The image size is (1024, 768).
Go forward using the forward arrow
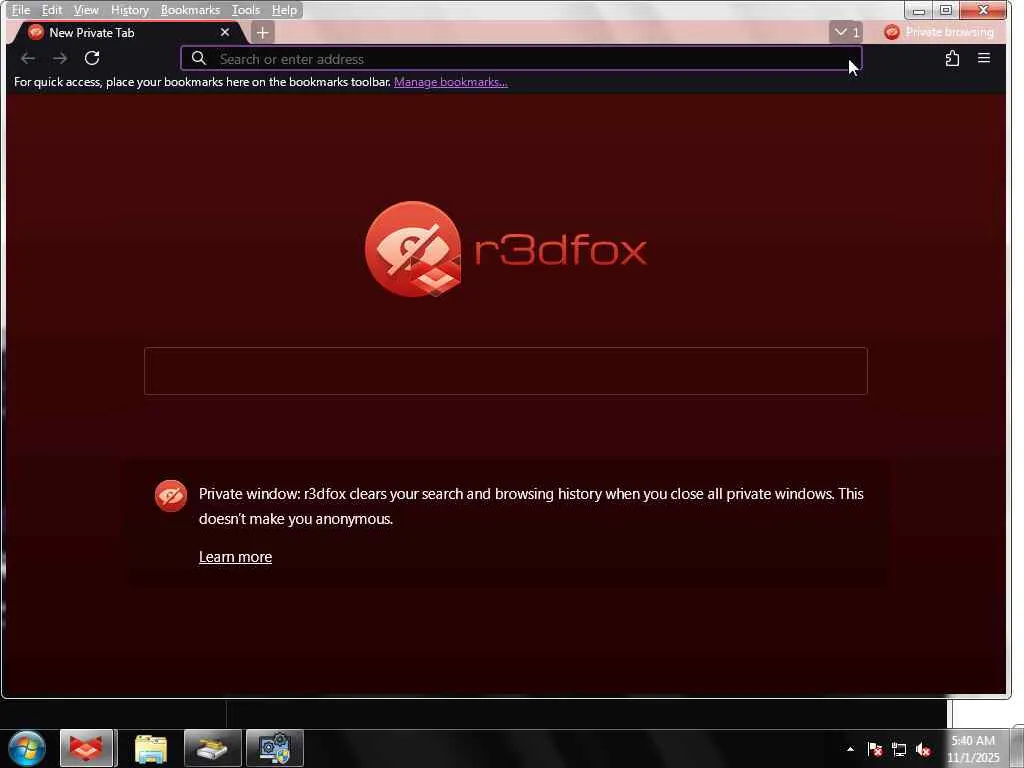[60, 59]
